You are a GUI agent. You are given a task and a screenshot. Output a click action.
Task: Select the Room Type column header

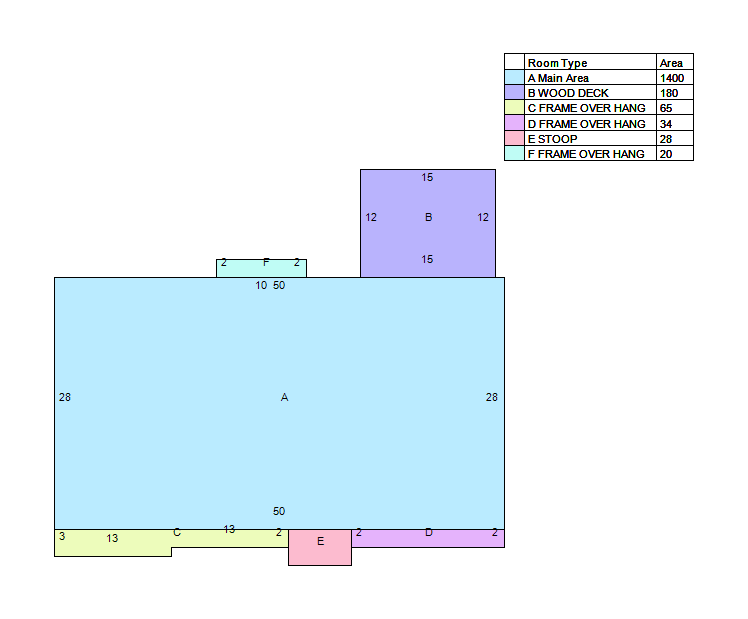click(x=557, y=63)
